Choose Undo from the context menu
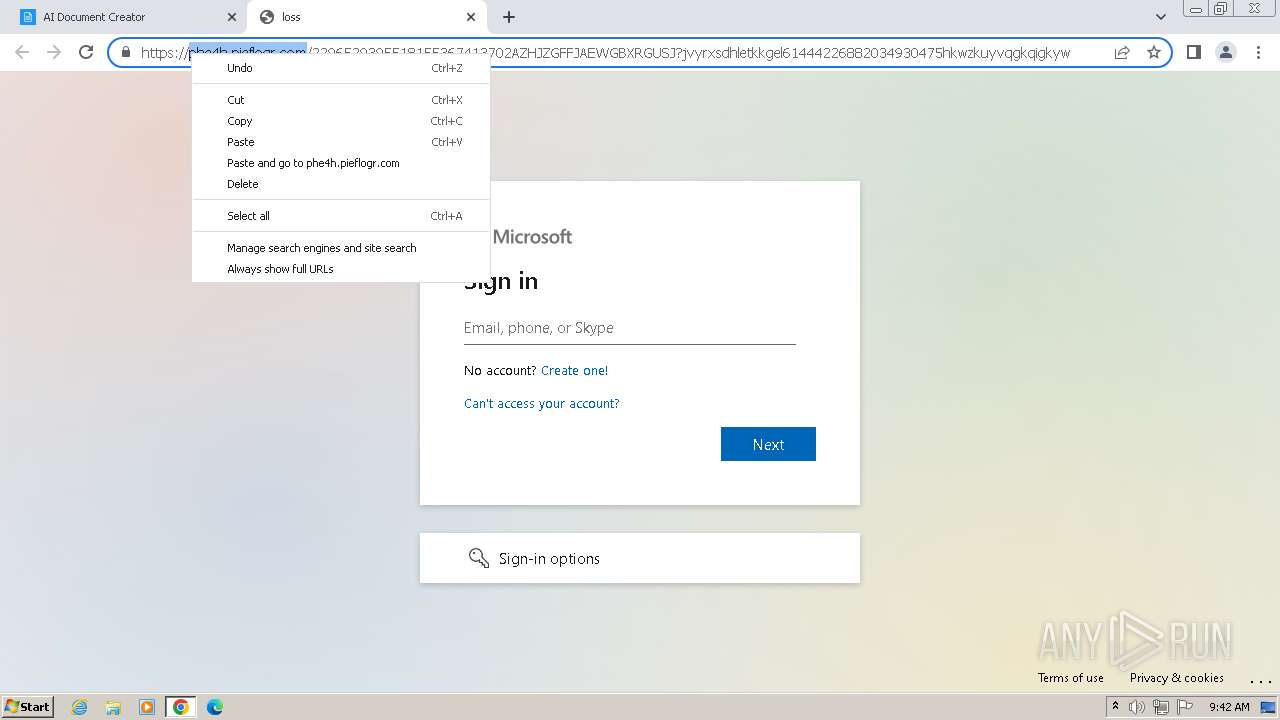The width and height of the screenshot is (1280, 720). pyautogui.click(x=341, y=68)
